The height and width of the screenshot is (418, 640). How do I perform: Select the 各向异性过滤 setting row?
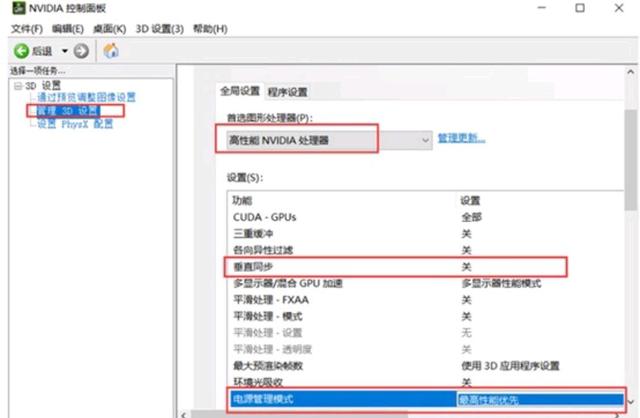(424, 250)
